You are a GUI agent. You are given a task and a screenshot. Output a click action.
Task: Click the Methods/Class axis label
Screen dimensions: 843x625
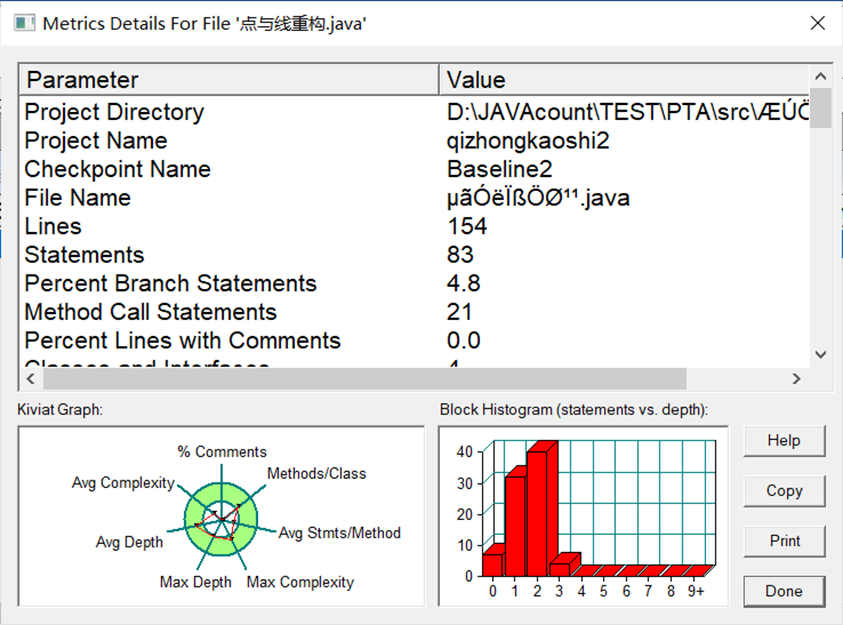point(317,473)
